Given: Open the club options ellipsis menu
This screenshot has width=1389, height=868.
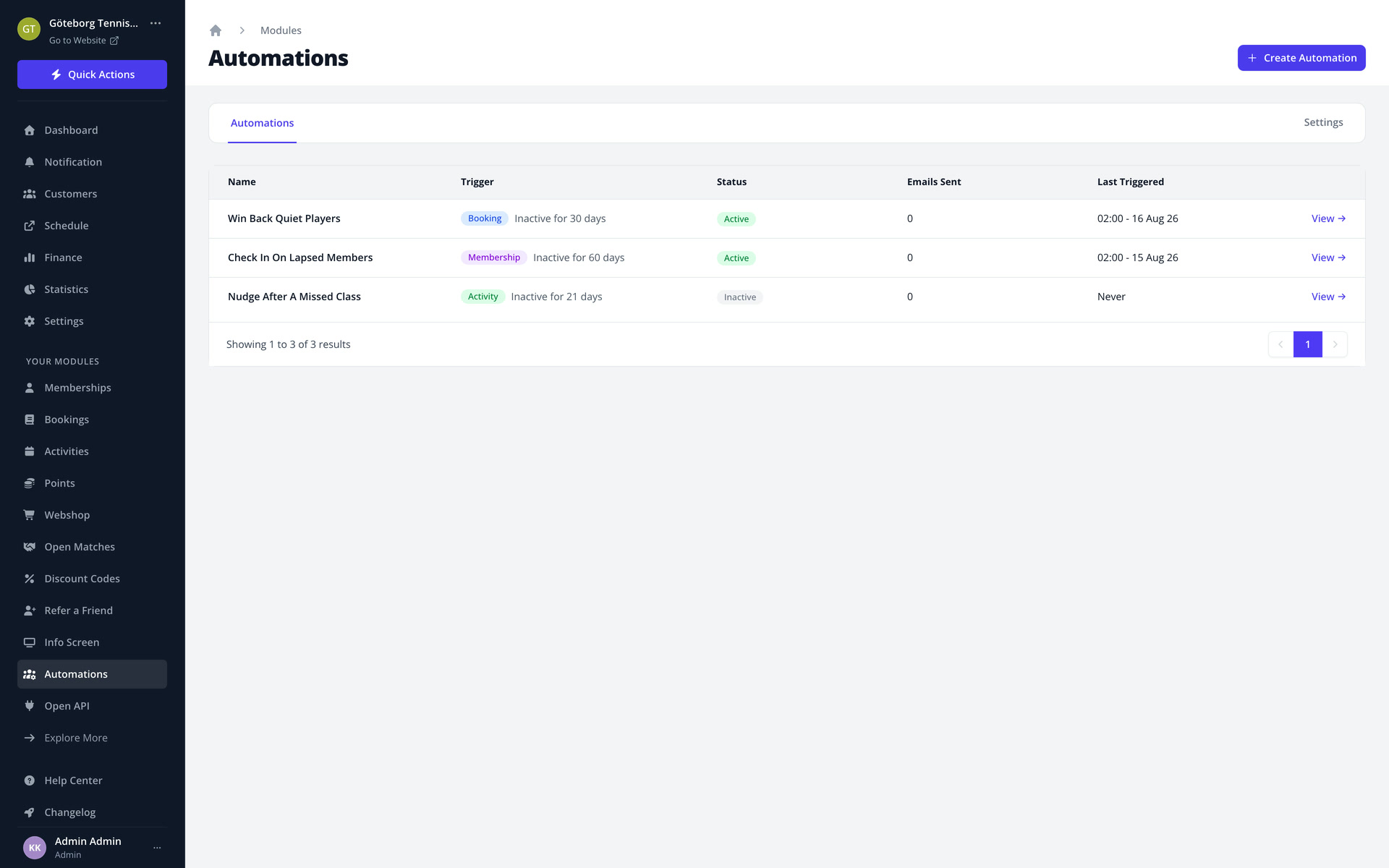Looking at the screenshot, I should coord(156,23).
